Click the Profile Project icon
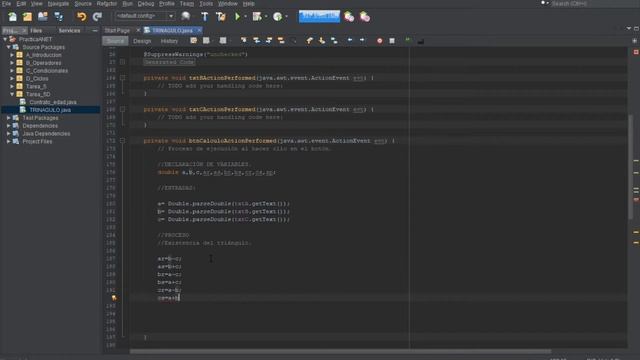 (278, 16)
